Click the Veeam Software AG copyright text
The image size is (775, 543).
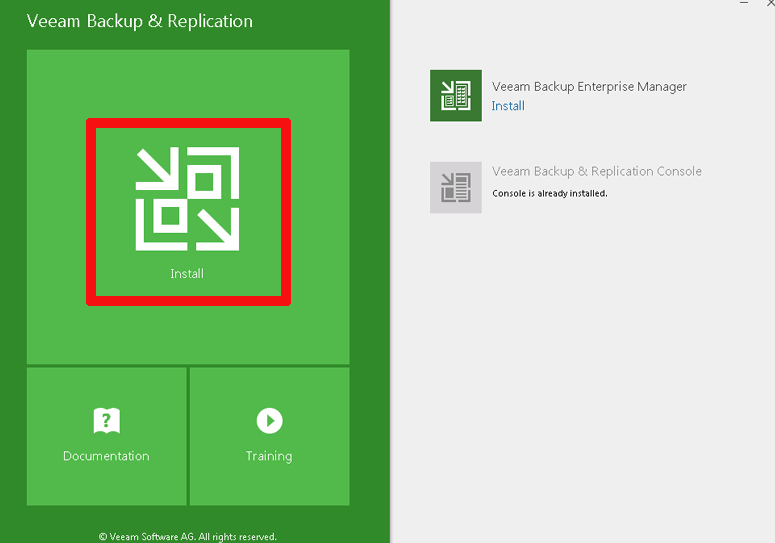[x=188, y=537]
